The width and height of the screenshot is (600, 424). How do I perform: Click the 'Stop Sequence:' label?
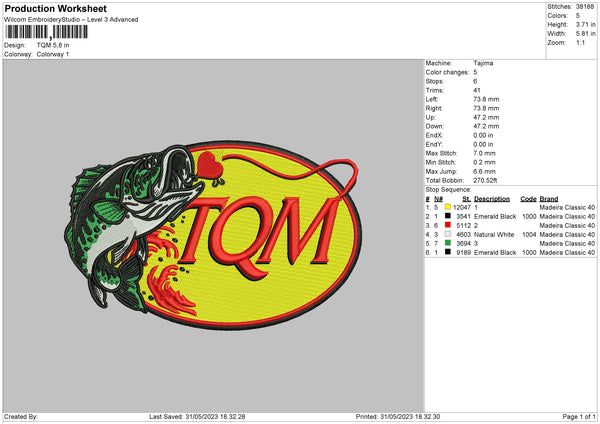pyautogui.click(x=448, y=190)
